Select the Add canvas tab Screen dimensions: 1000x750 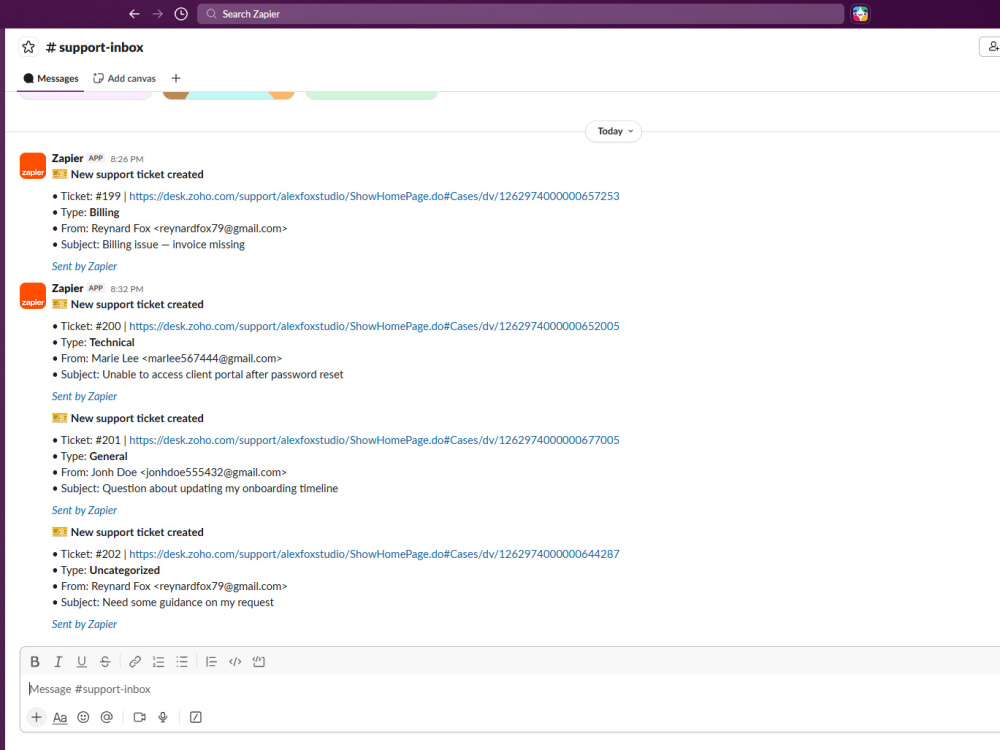124,78
